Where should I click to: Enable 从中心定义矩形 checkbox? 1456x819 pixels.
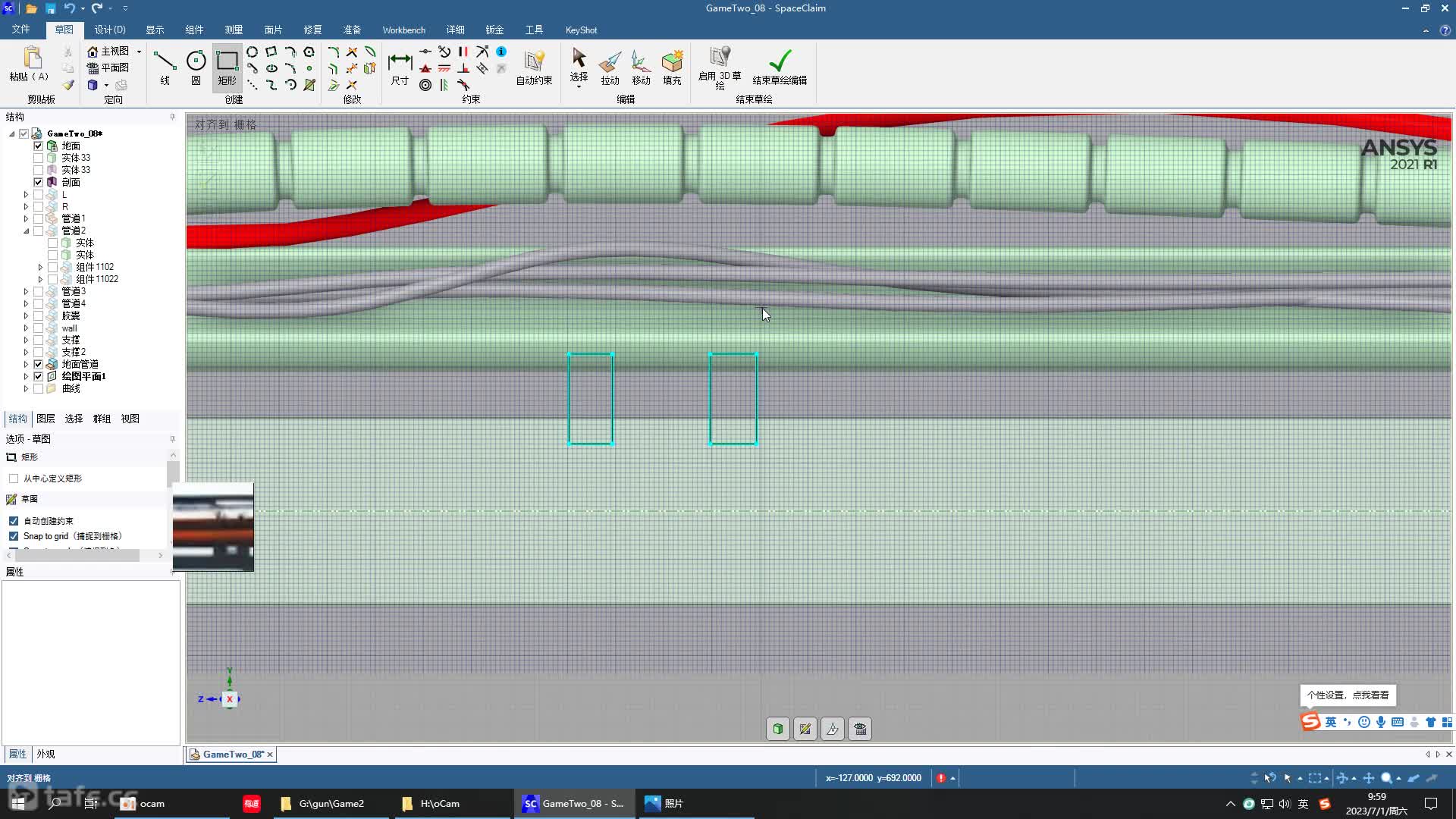point(14,479)
